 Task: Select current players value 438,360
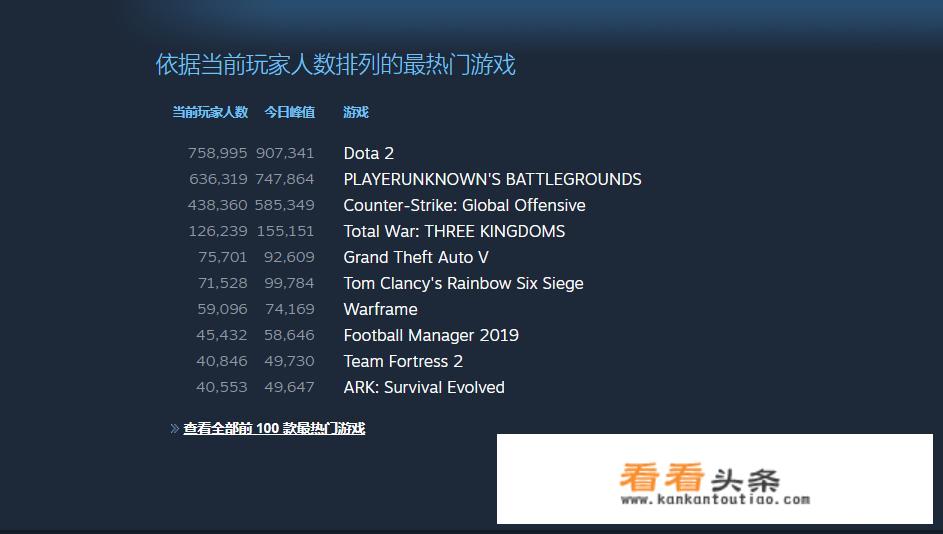coord(217,205)
